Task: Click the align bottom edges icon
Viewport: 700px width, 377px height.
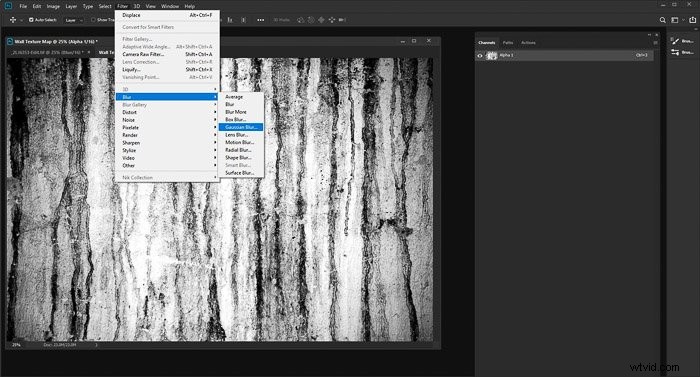Action: (230, 20)
